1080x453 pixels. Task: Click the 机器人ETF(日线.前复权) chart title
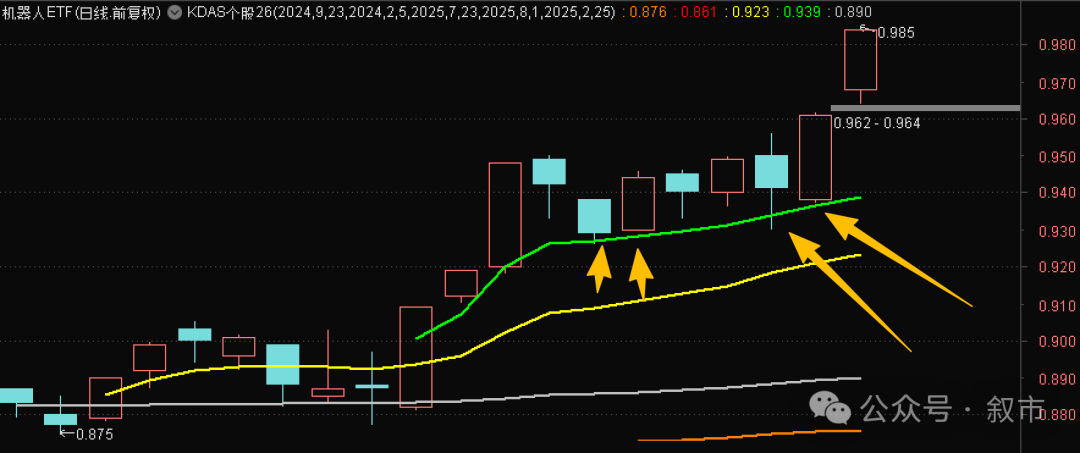pyautogui.click(x=82, y=12)
